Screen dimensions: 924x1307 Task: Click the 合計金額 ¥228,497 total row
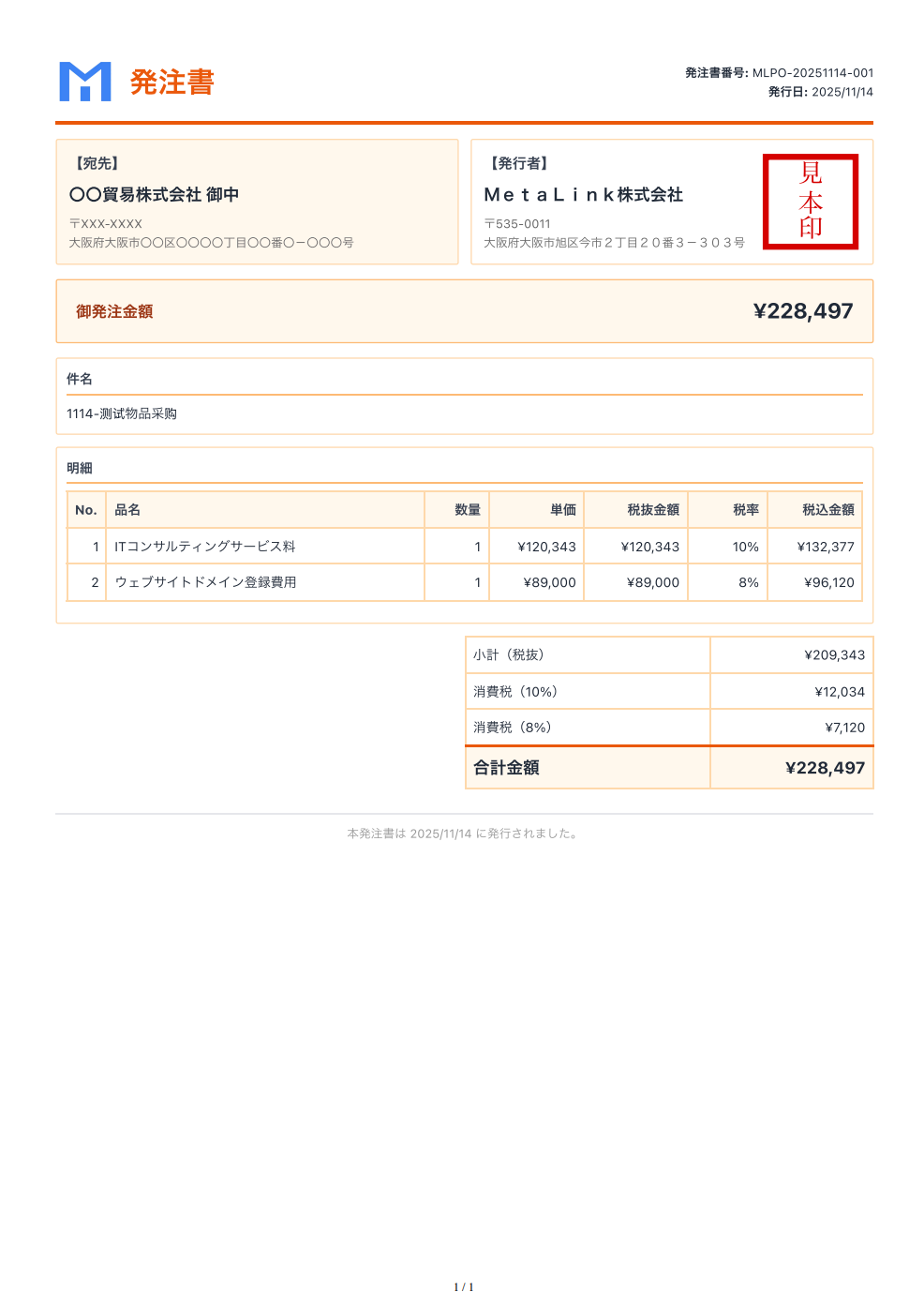pyautogui.click(x=670, y=767)
